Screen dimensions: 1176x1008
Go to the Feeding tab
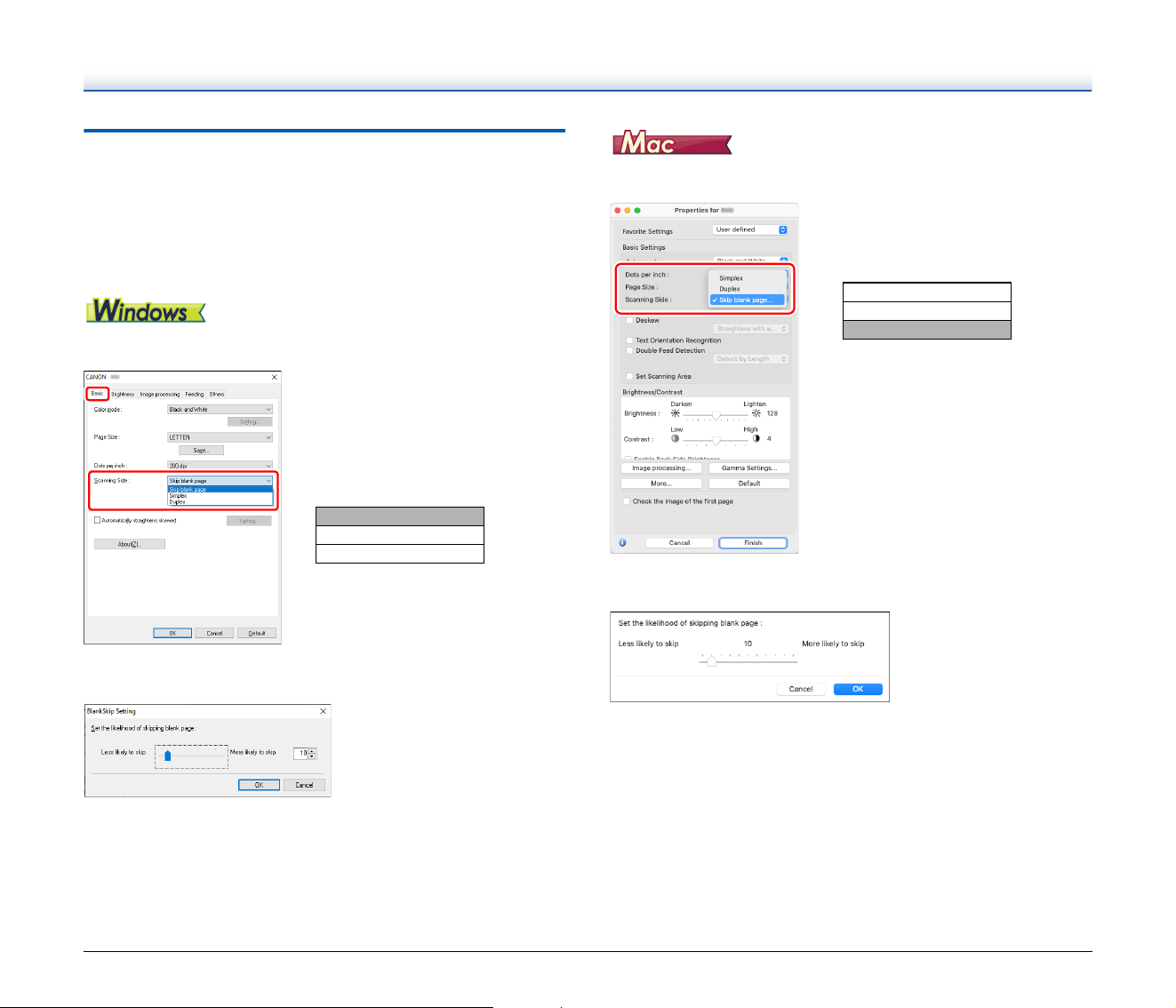195,394
